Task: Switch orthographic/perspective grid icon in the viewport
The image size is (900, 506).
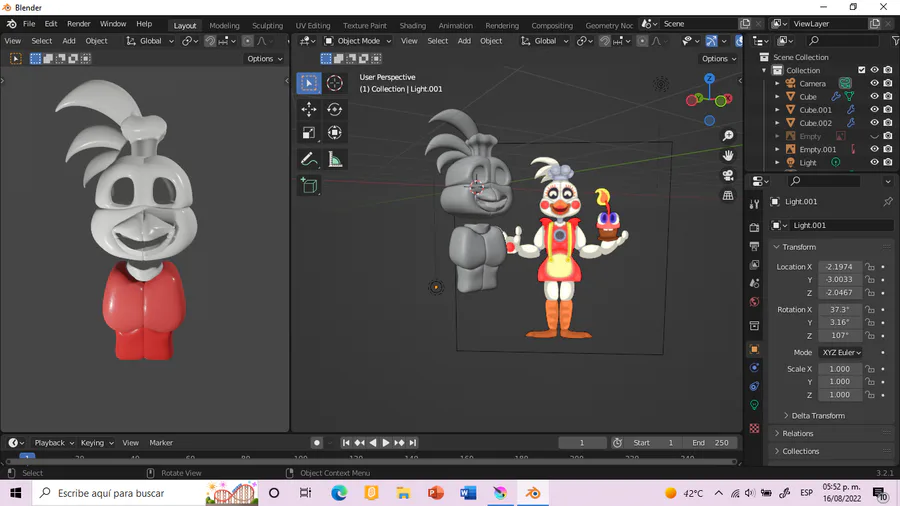Action: (x=728, y=196)
